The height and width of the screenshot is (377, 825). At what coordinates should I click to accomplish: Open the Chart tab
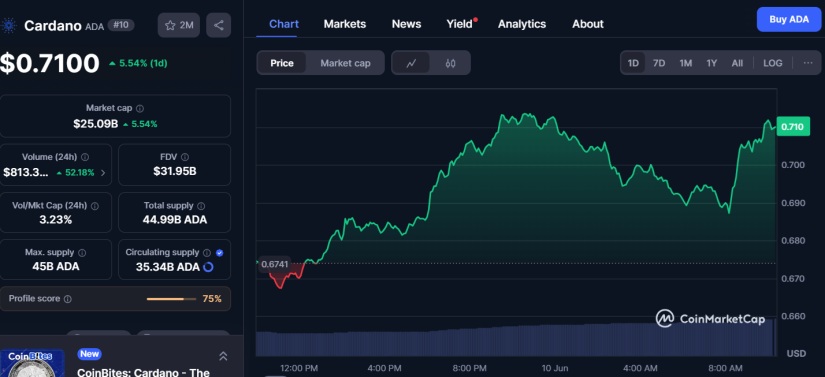point(284,24)
